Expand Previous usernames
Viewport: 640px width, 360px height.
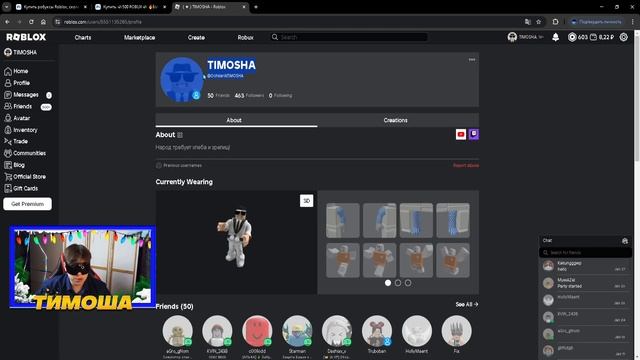(x=179, y=166)
